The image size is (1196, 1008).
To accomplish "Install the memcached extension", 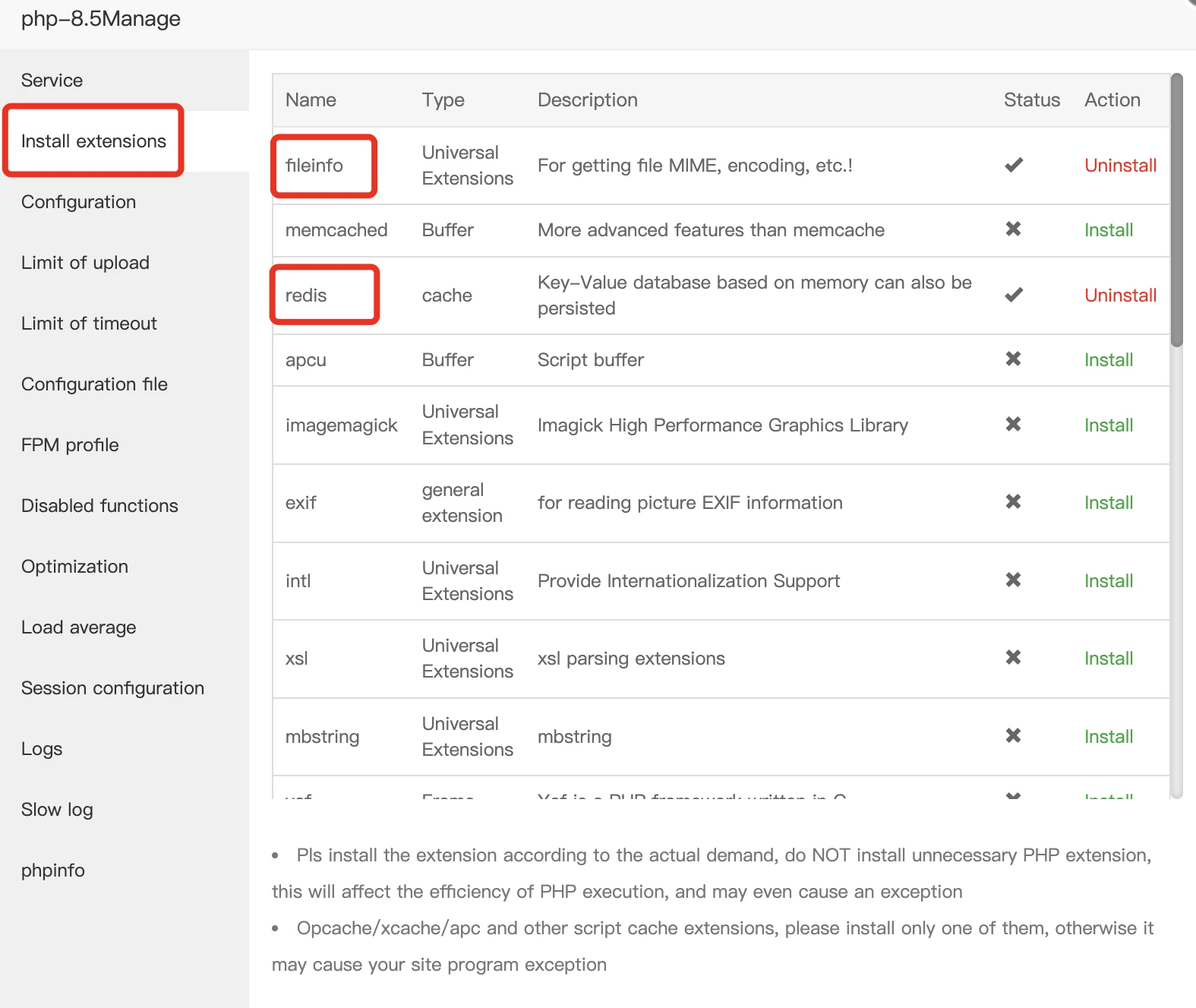I will [x=1108, y=230].
